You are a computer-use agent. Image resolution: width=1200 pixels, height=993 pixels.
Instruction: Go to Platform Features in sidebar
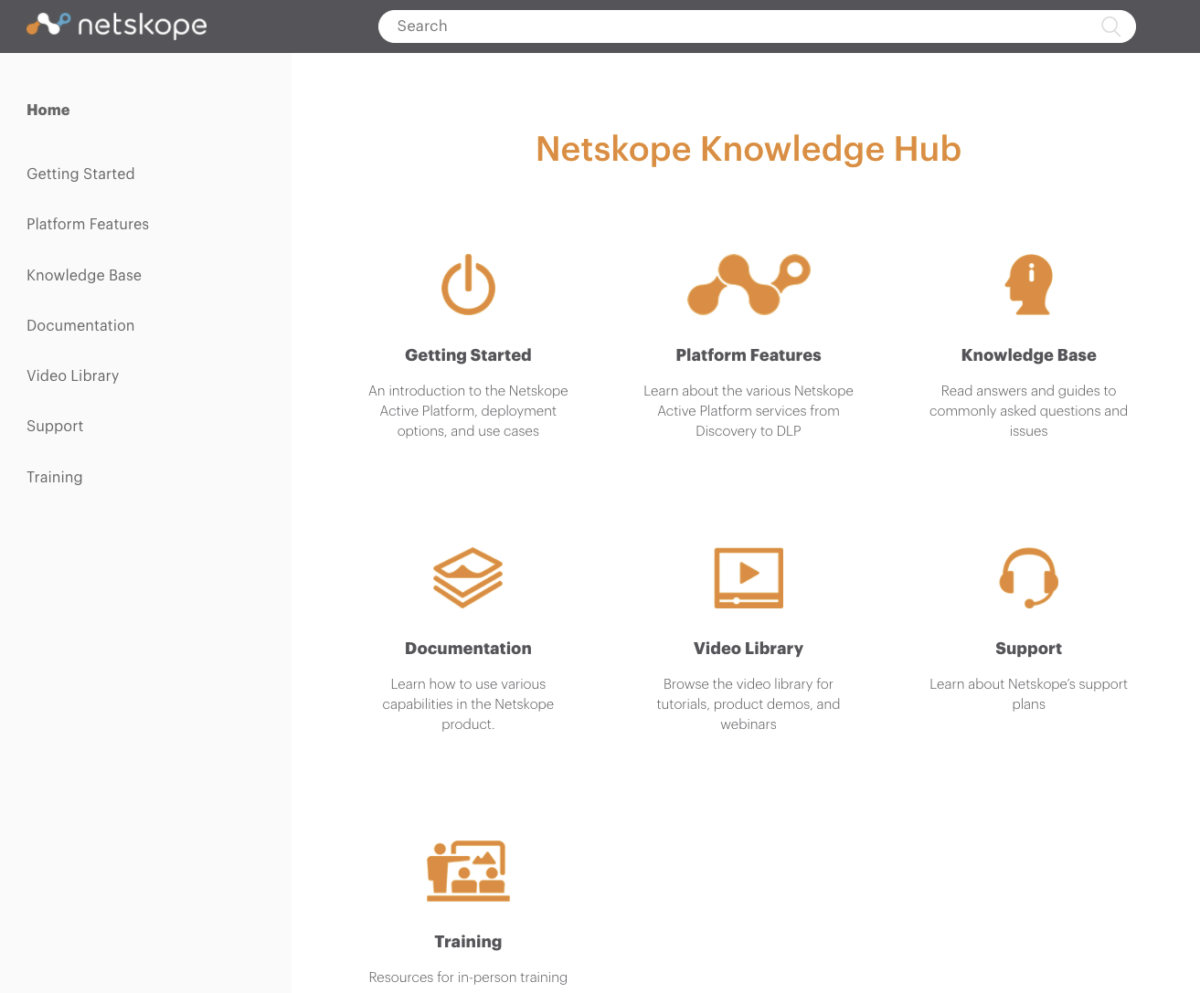(x=87, y=224)
